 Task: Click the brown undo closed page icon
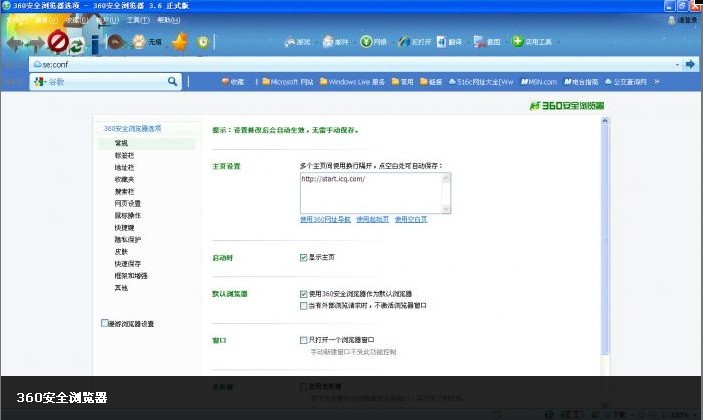tap(116, 42)
